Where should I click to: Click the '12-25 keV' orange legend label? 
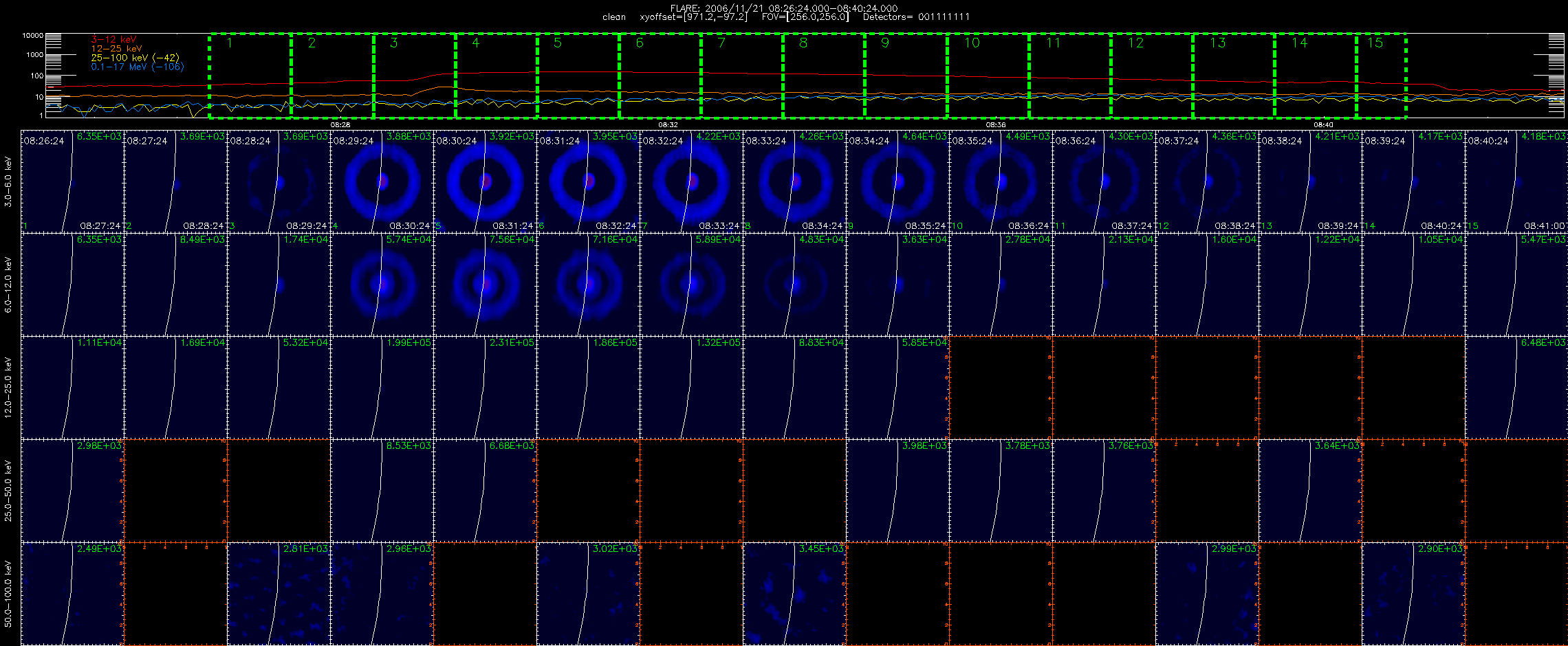point(116,49)
